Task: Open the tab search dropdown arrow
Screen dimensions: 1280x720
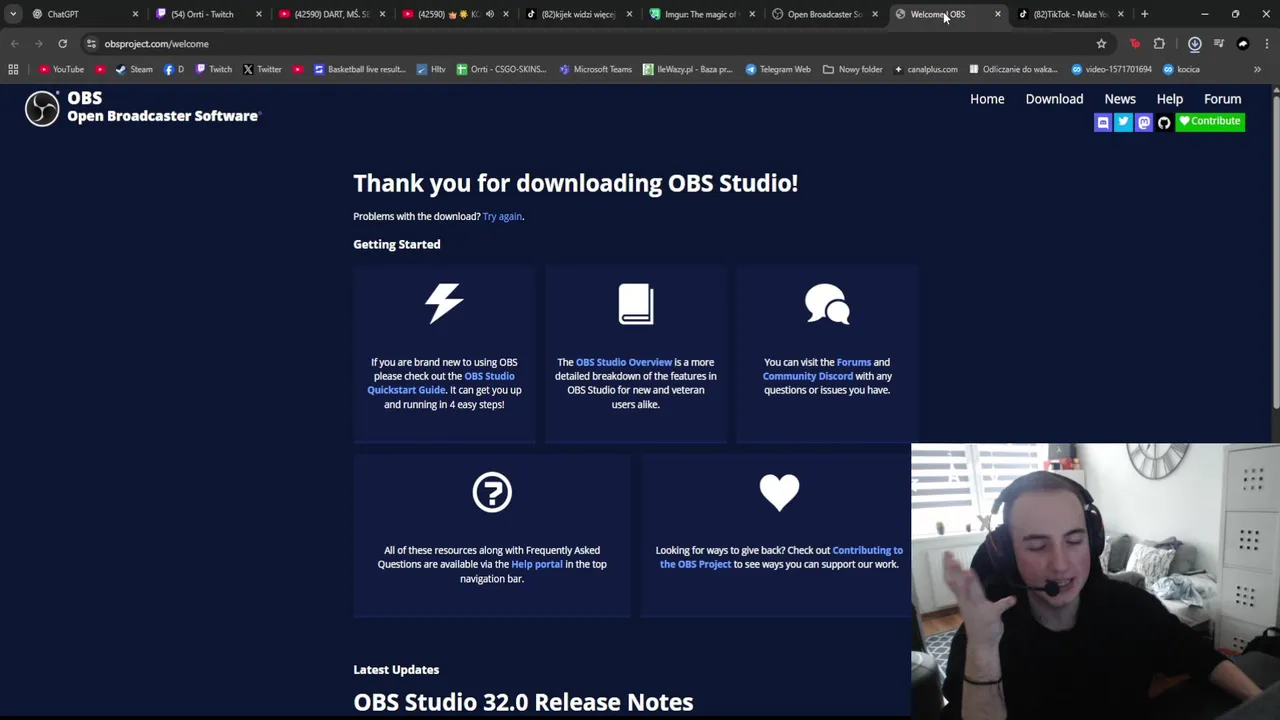Action: tap(12, 14)
